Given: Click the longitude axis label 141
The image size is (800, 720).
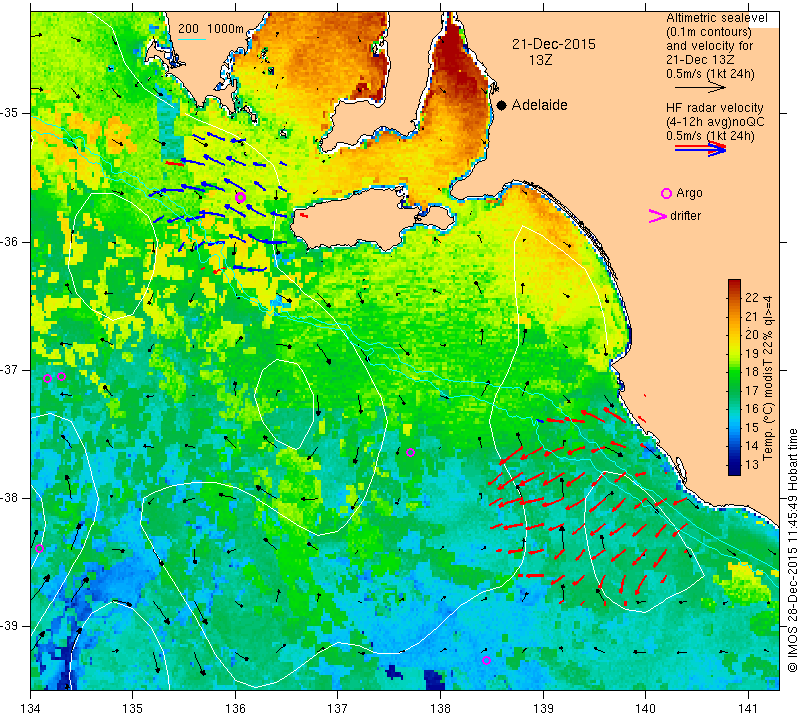Looking at the screenshot, I should [748, 709].
